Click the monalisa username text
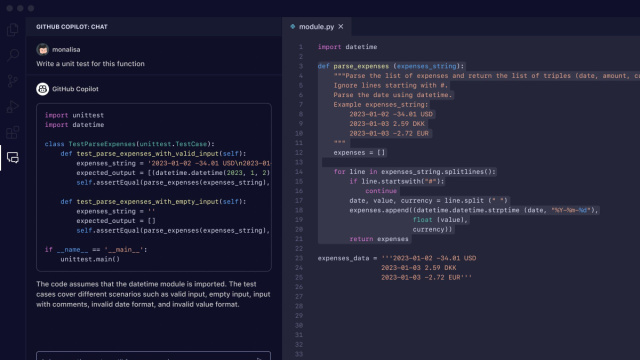This screenshot has width=640, height=360. (66, 49)
